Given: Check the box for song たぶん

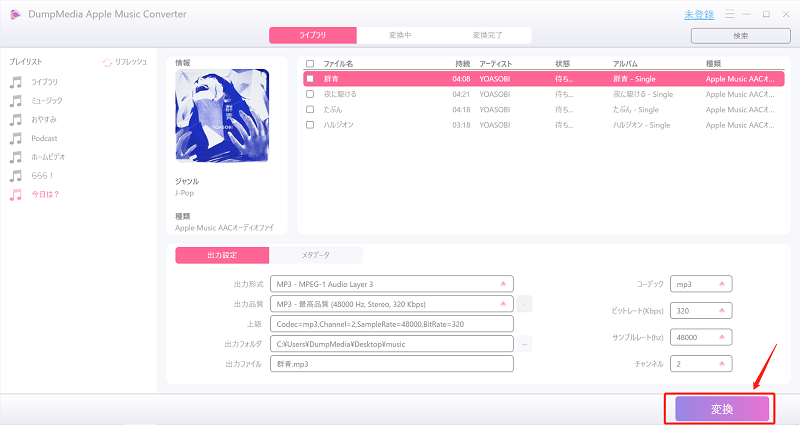Looking at the screenshot, I should [x=310, y=109].
